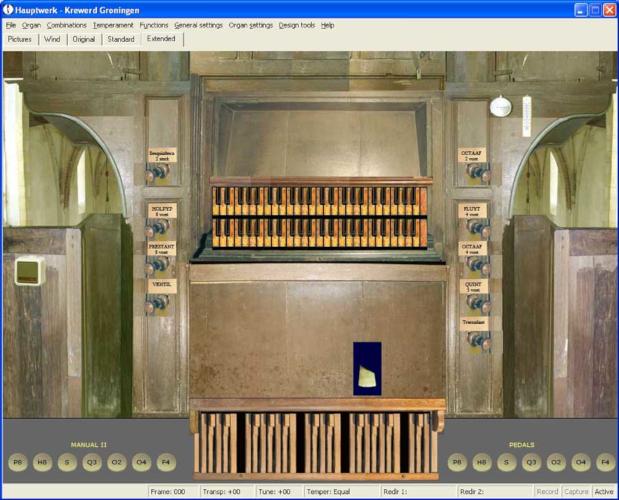Click the thermometer on the right wall

[x=528, y=115]
